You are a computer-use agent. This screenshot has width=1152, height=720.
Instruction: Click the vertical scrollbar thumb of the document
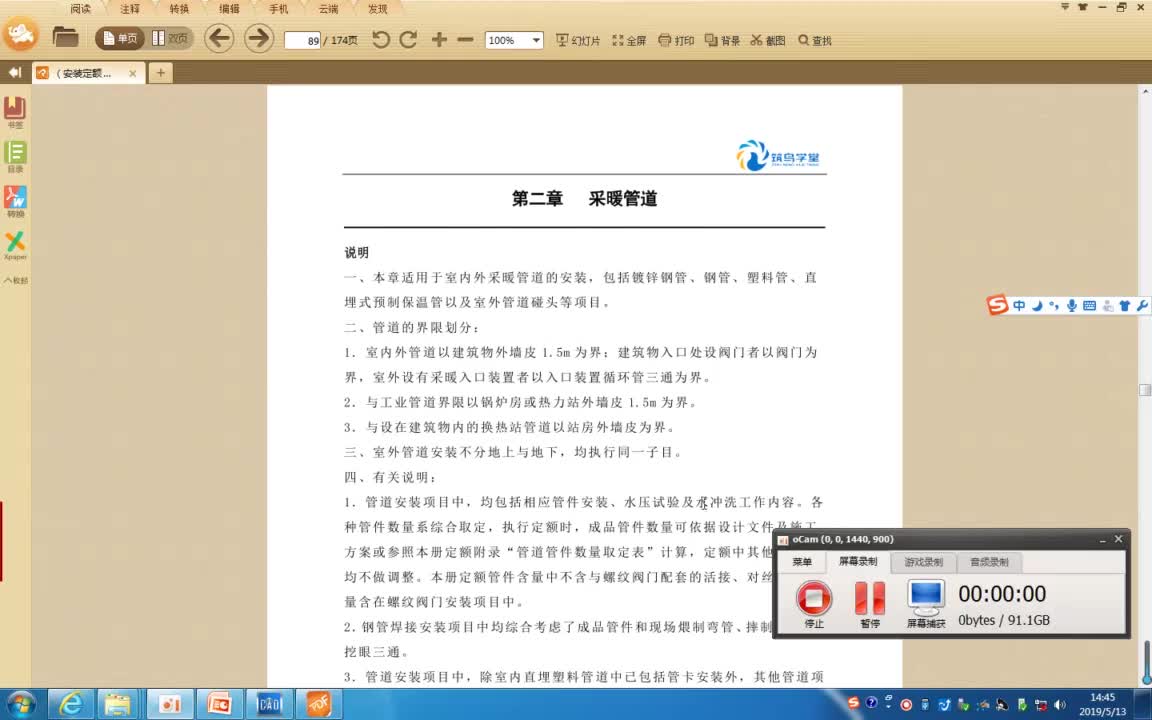coord(1145,390)
